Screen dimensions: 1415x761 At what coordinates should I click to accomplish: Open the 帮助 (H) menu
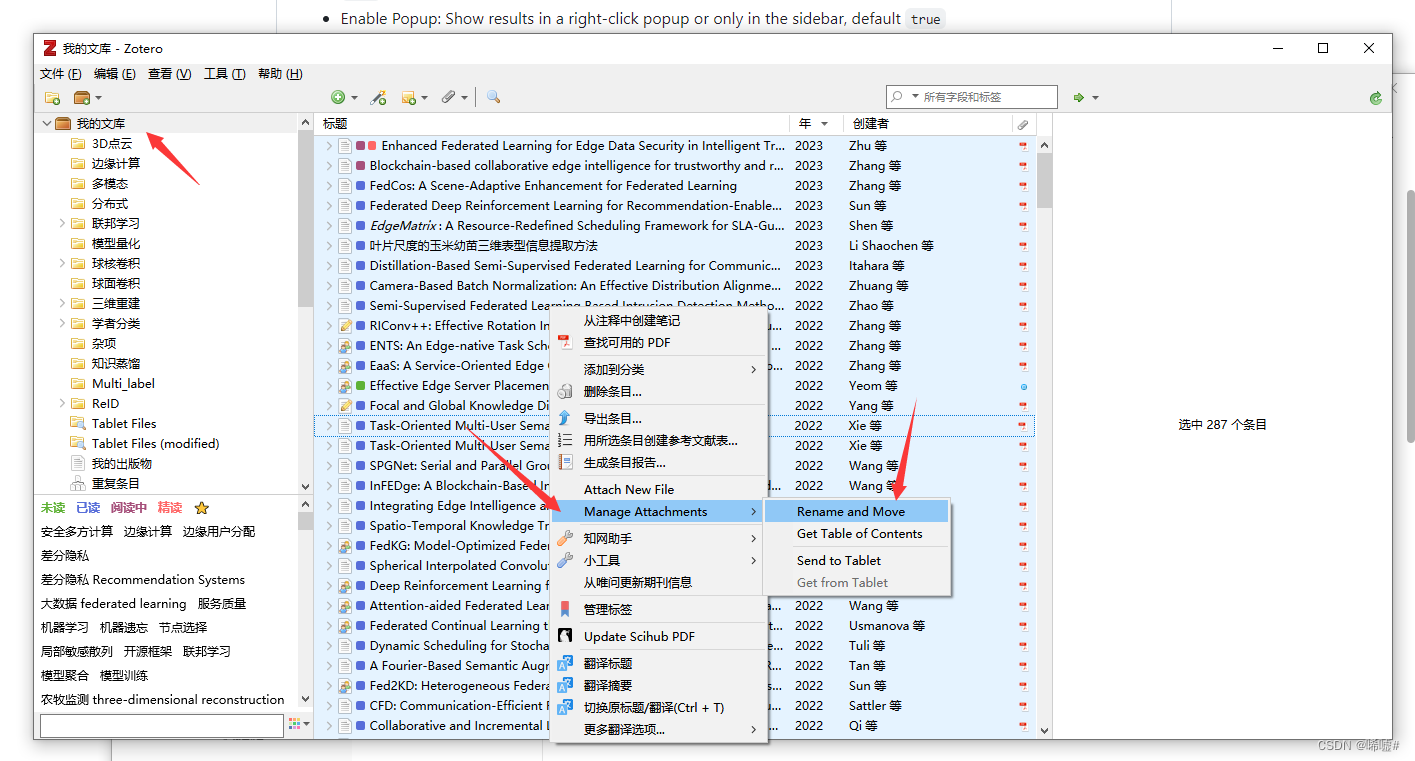tap(280, 74)
